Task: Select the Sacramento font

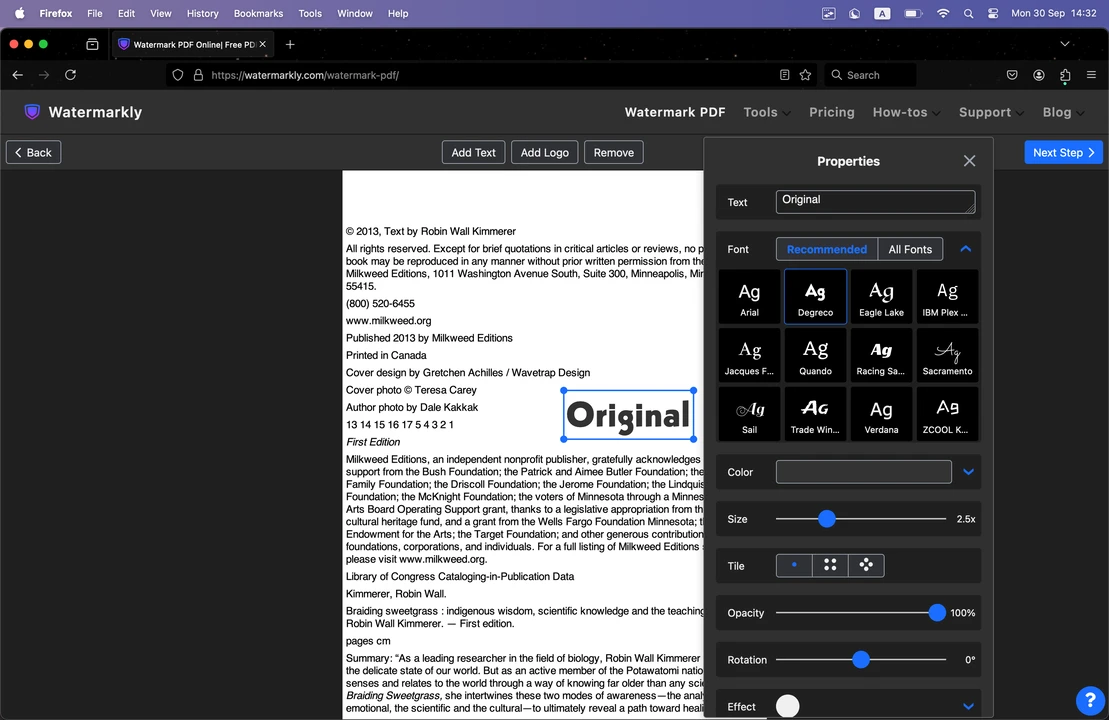Action: pos(946,354)
